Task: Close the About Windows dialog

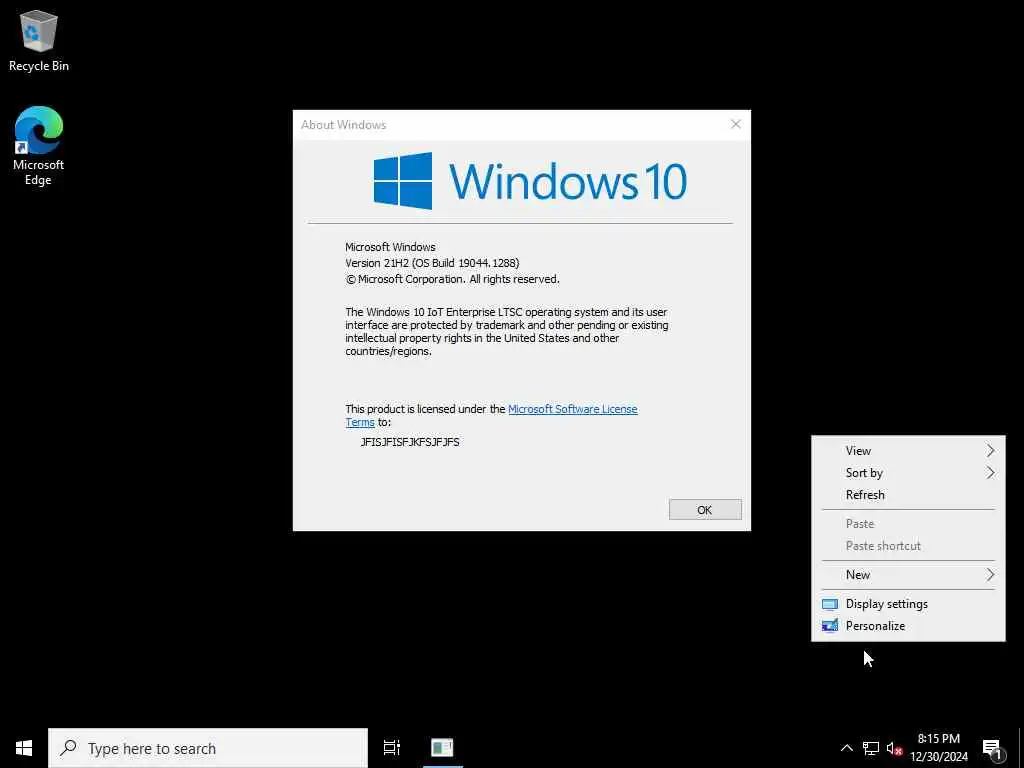Action: pyautogui.click(x=735, y=124)
